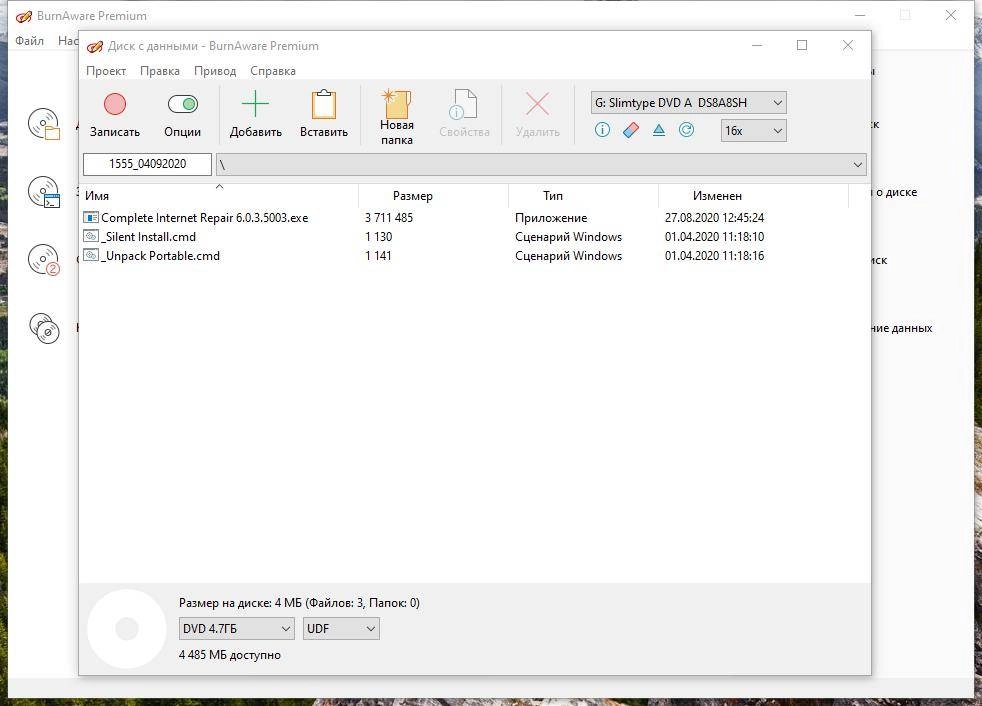Show disc info via blue info icon

(x=602, y=130)
